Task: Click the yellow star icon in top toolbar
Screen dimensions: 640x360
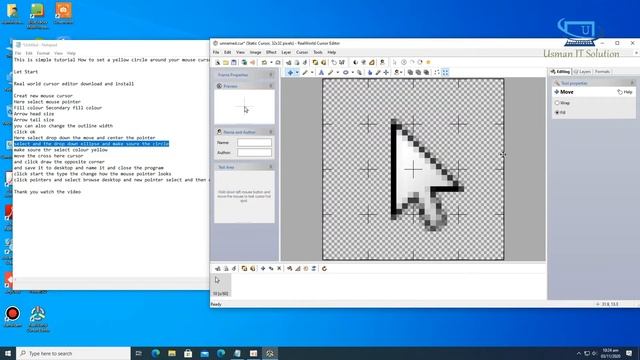Action: 428,62
